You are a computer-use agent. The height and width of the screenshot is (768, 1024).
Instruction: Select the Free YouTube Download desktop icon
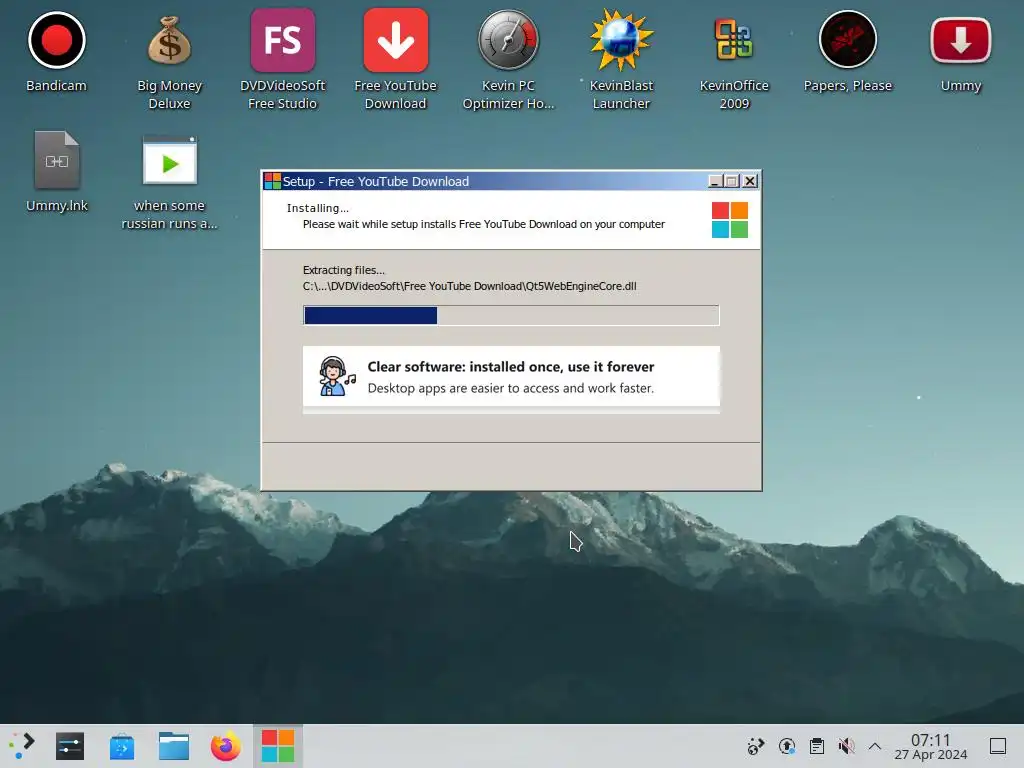(396, 40)
